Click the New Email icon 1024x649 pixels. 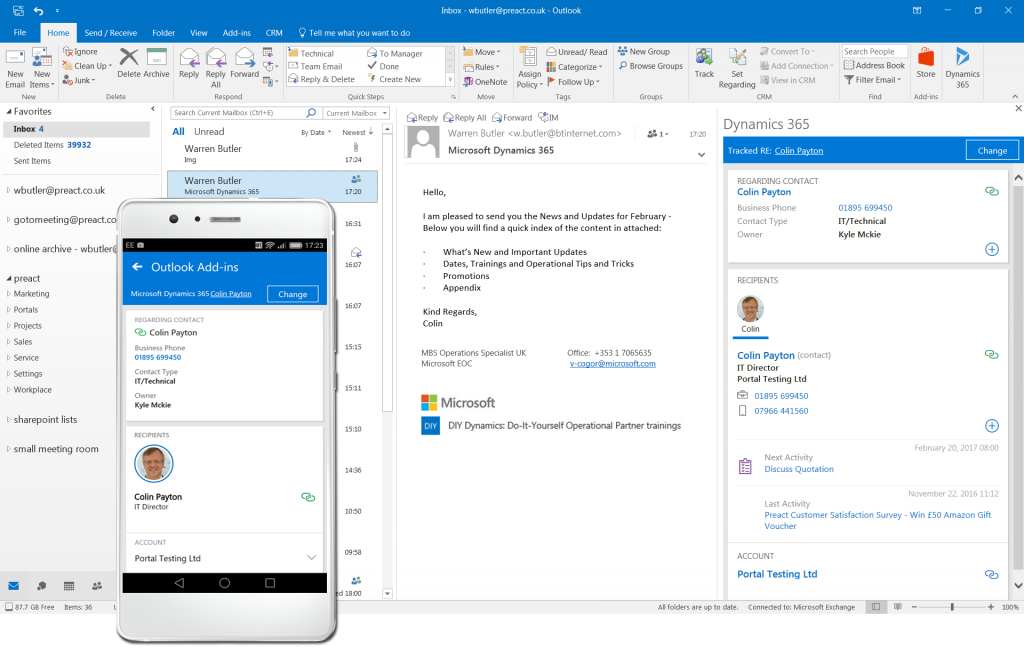(15, 68)
